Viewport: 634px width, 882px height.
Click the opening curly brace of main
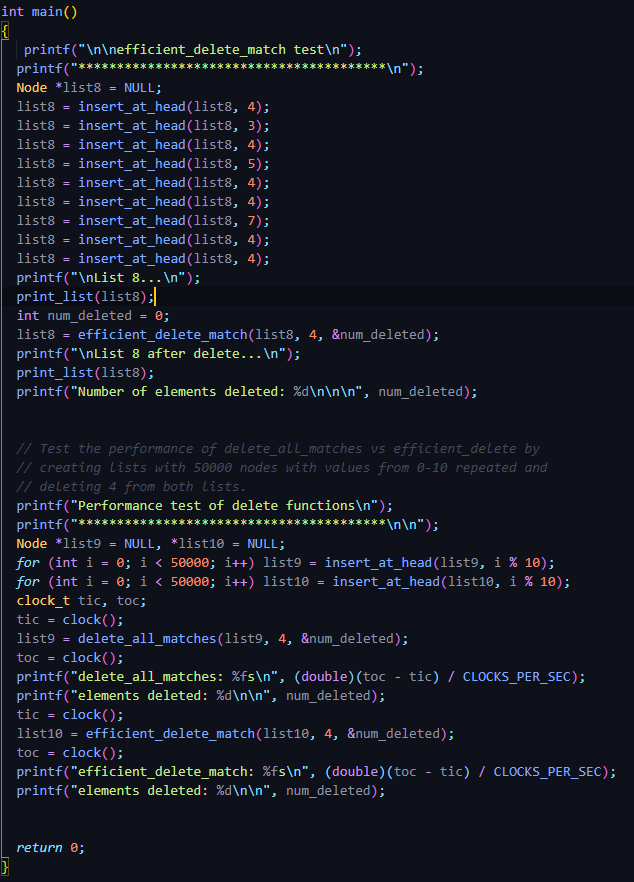coord(5,30)
